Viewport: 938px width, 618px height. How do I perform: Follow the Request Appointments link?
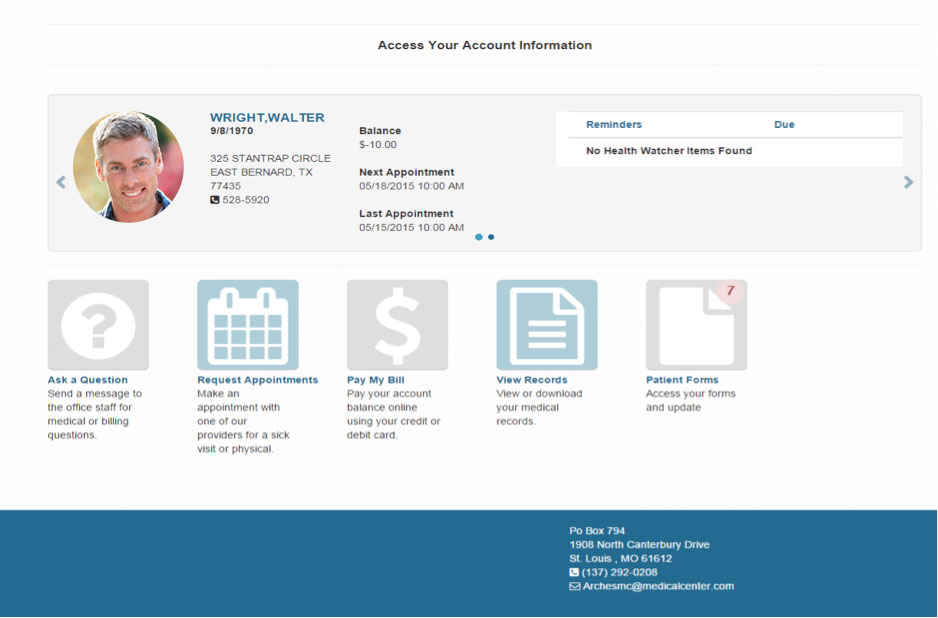(x=258, y=380)
